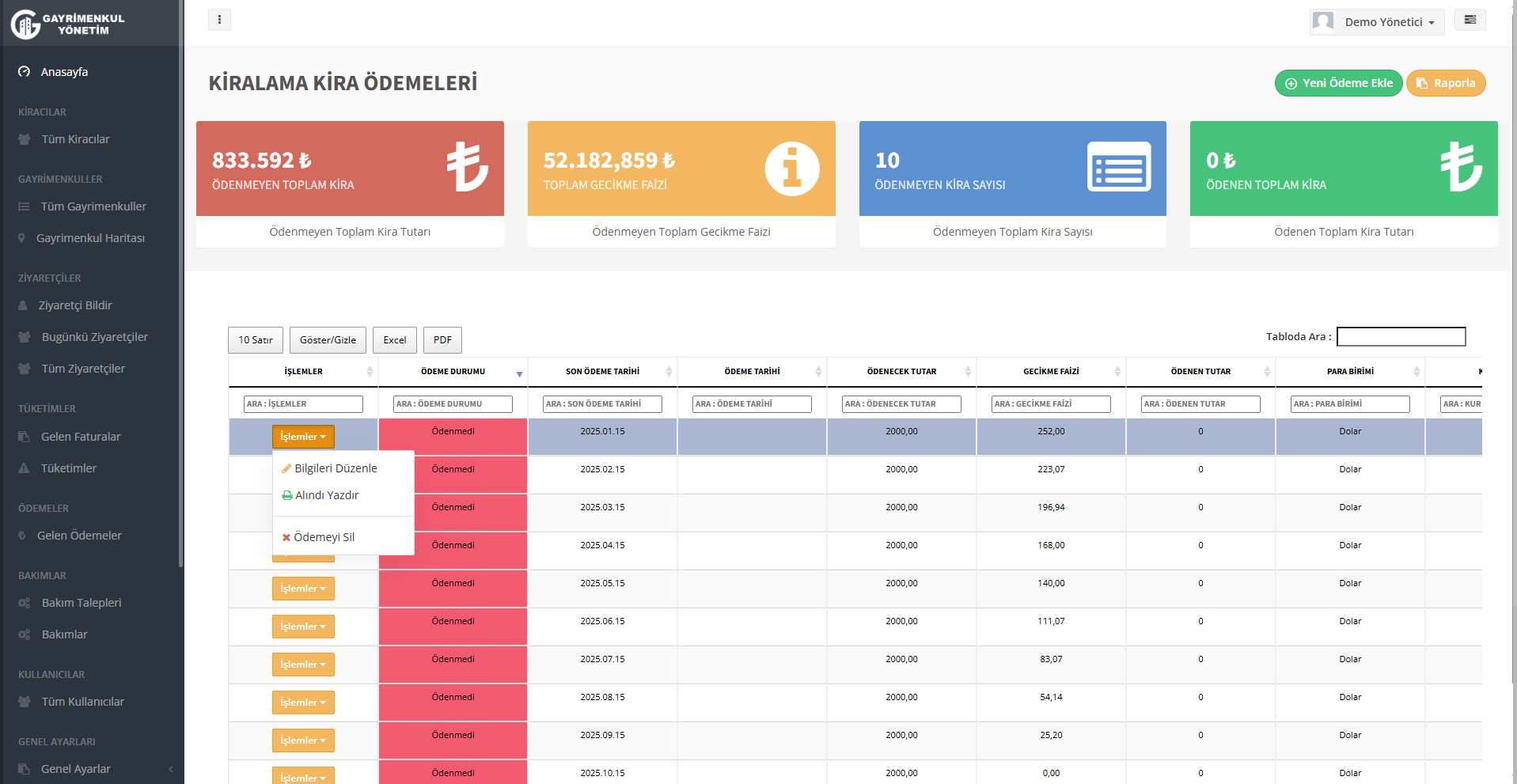Click the hamburger list icon at top right
The height and width of the screenshot is (784, 1517).
coord(1470,20)
